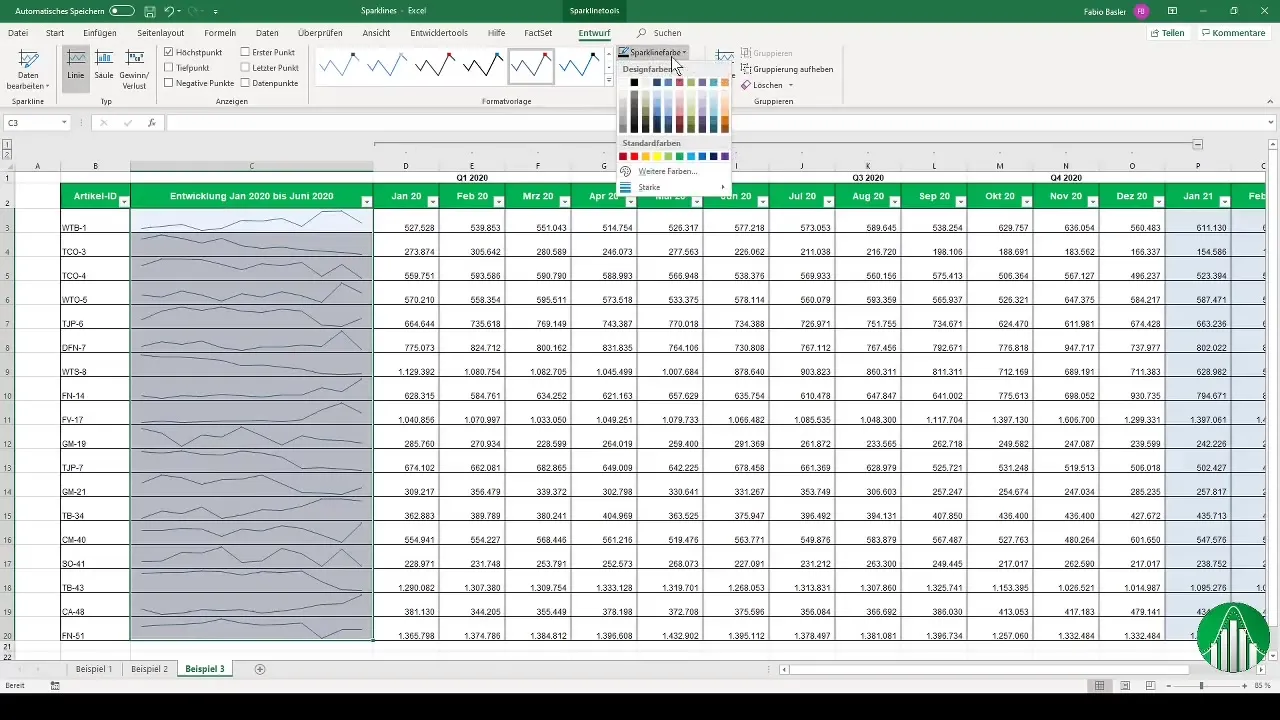Click the confirm checkmark in formula bar
Screen dimensions: 1280x720
[x=127, y=123]
